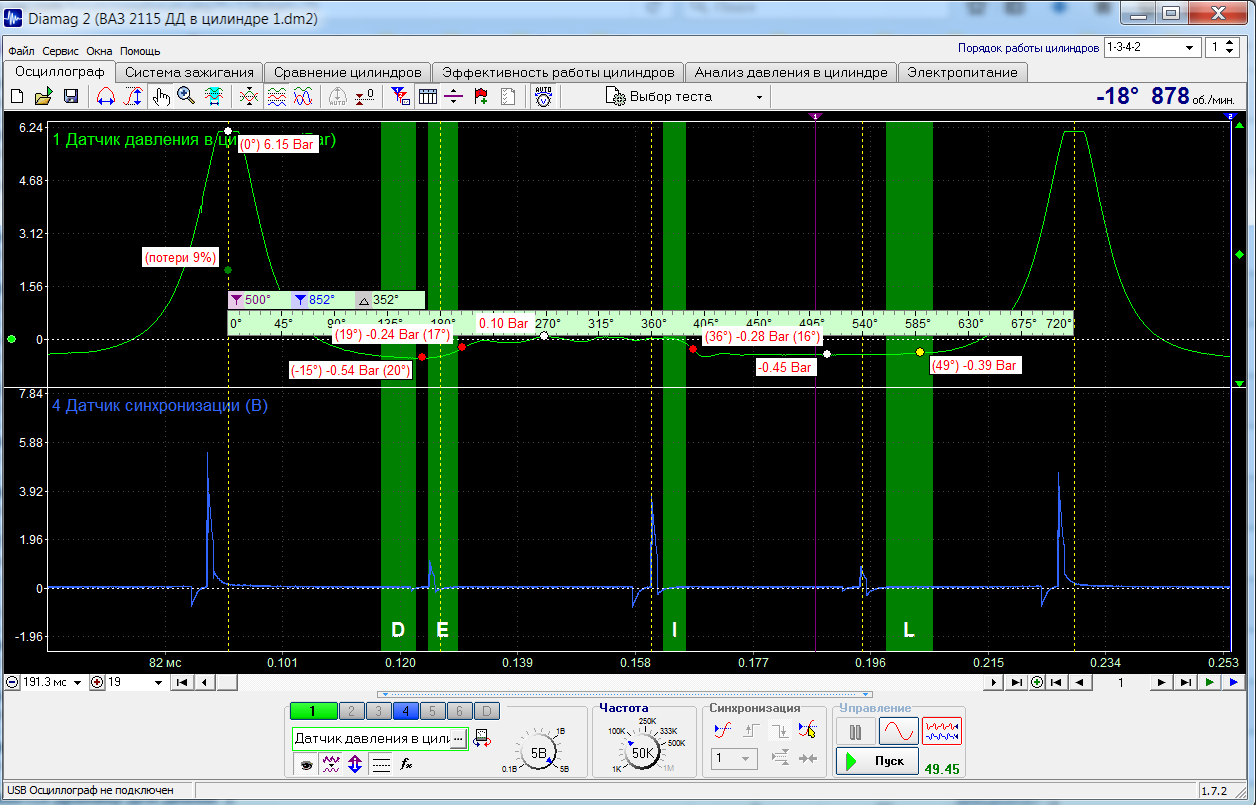Open the checklist report icon
The image size is (1256, 805).
coord(508,96)
